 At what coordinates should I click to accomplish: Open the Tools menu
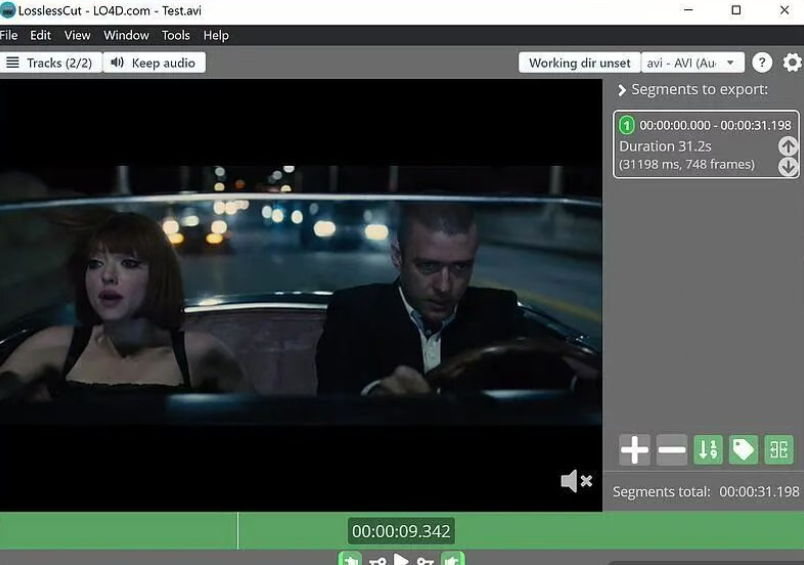pos(176,35)
